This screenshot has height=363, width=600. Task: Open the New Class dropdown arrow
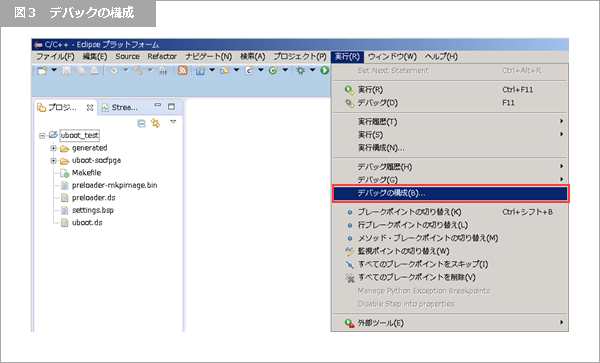(x=285, y=70)
